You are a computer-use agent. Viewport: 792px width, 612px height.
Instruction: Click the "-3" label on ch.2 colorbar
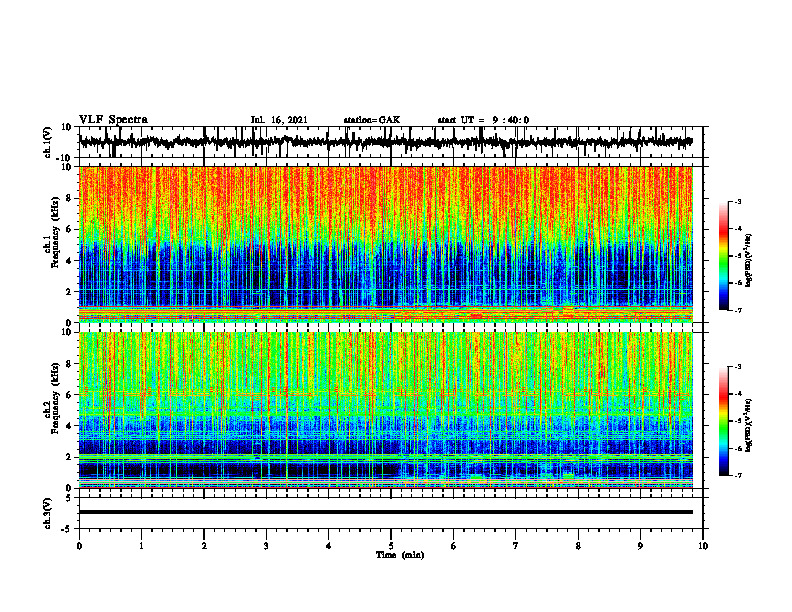coord(737,367)
